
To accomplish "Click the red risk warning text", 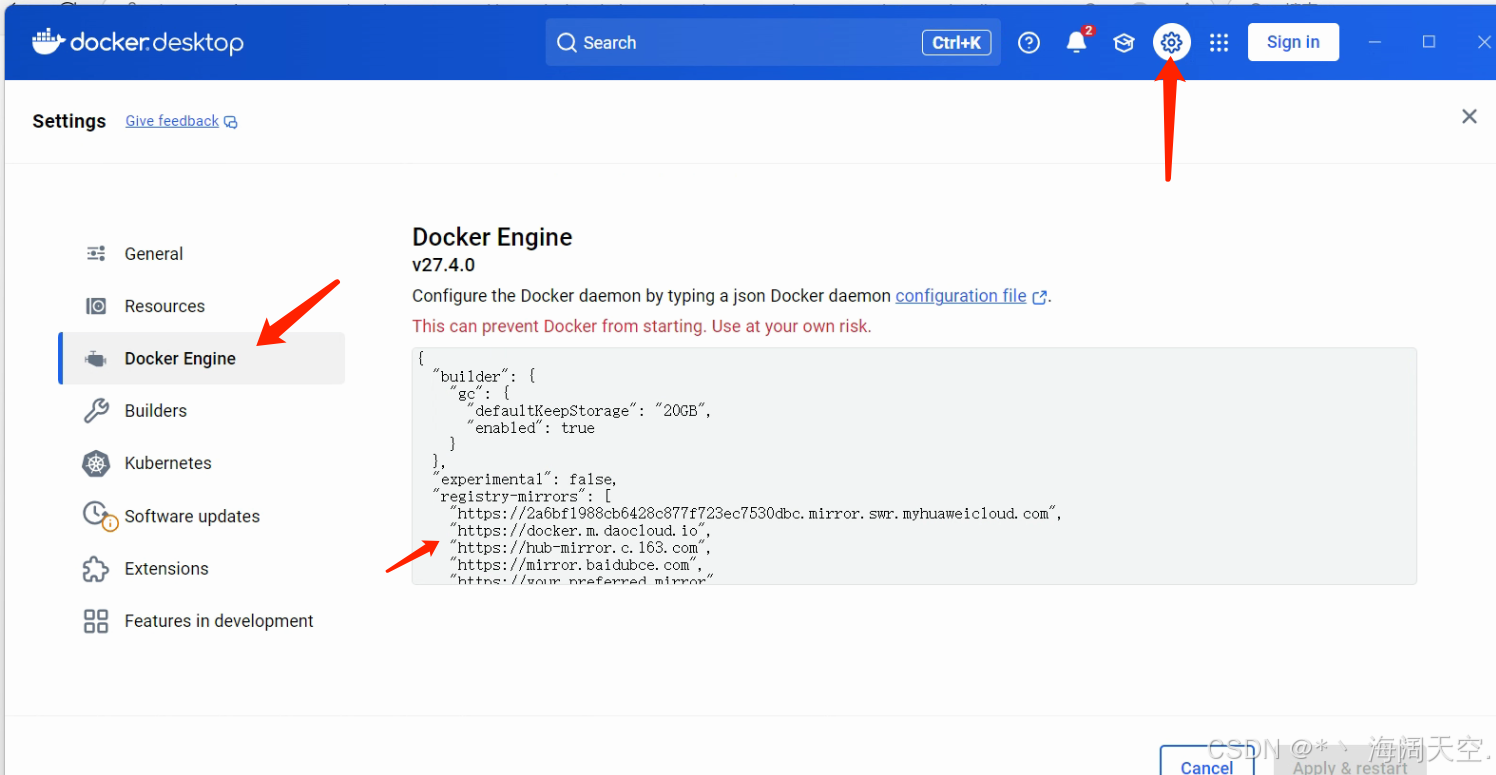I will click(641, 326).
